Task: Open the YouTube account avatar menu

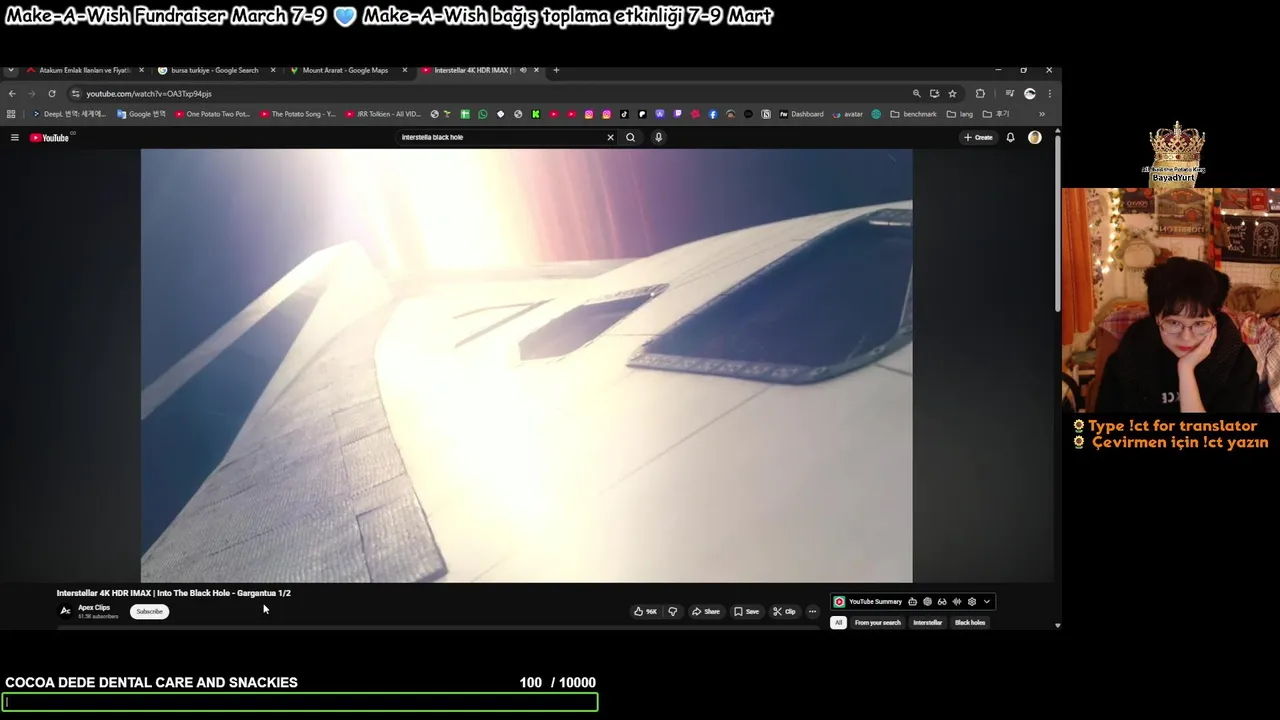Action: (x=1034, y=137)
